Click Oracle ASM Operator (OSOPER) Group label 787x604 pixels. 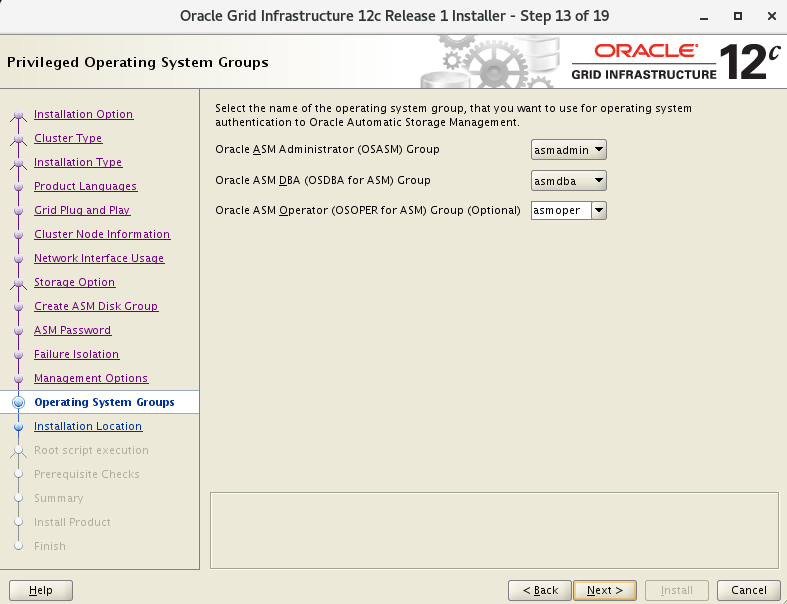coord(368,210)
